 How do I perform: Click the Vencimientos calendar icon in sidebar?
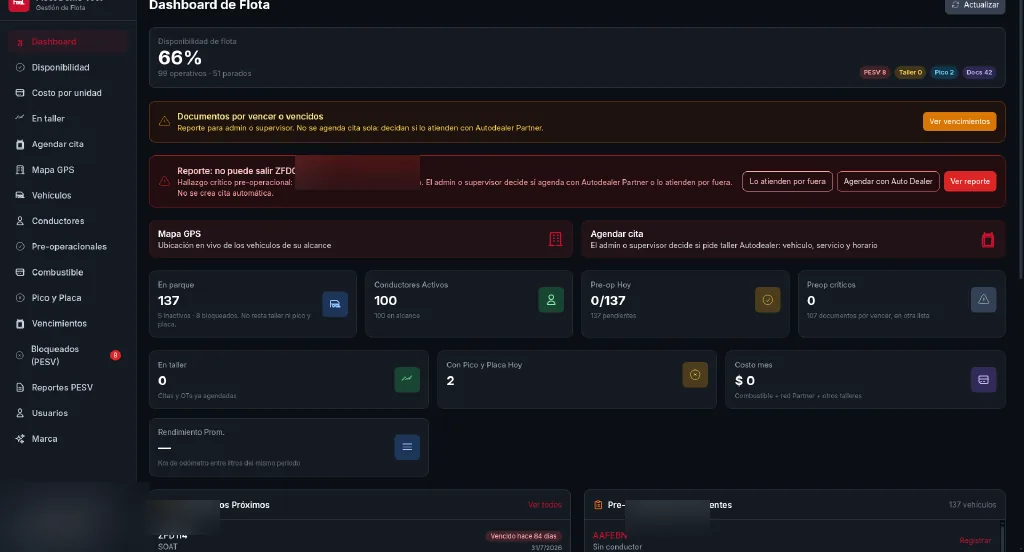coord(20,323)
